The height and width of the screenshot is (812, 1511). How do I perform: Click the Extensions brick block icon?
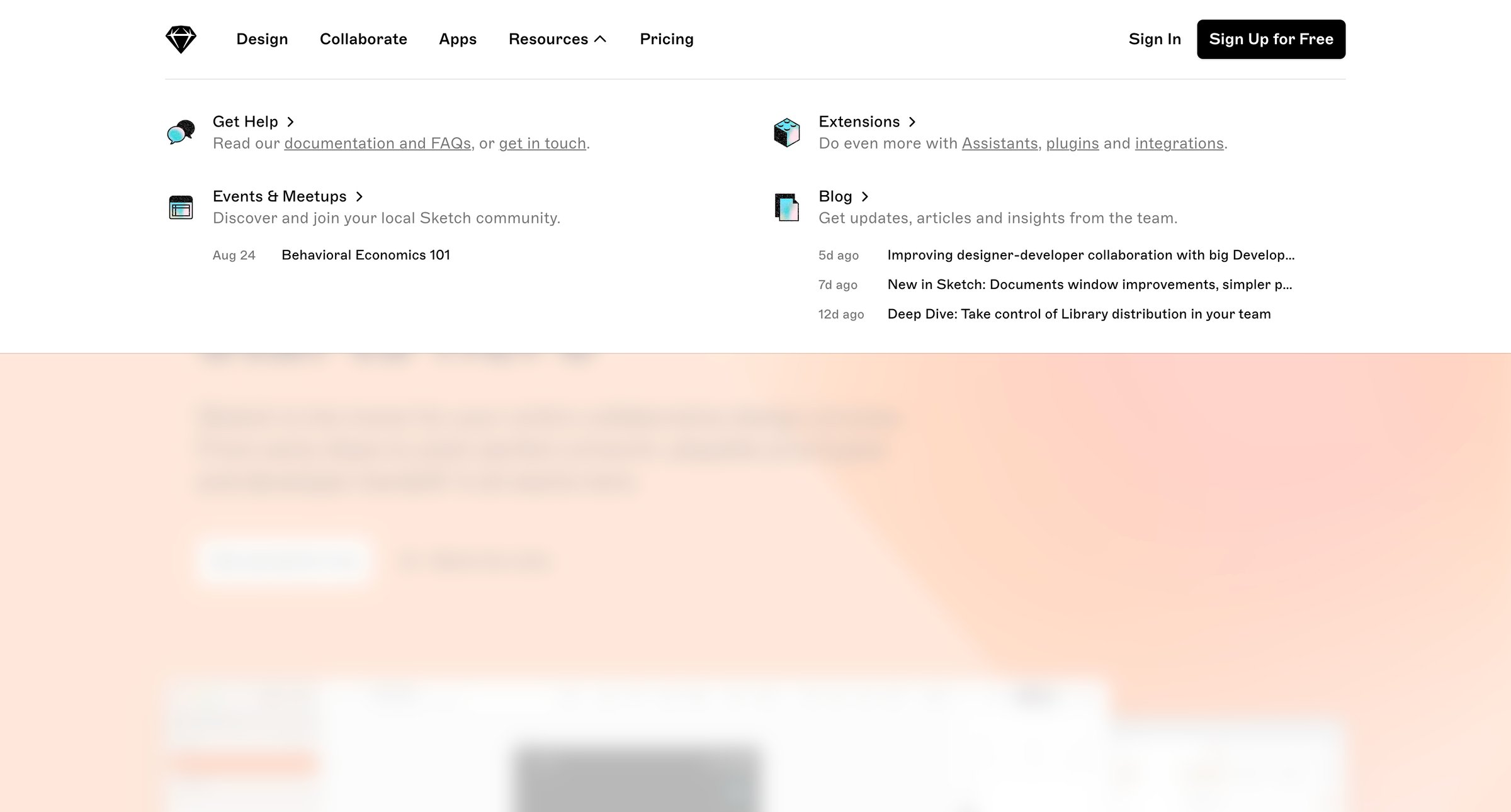point(786,132)
